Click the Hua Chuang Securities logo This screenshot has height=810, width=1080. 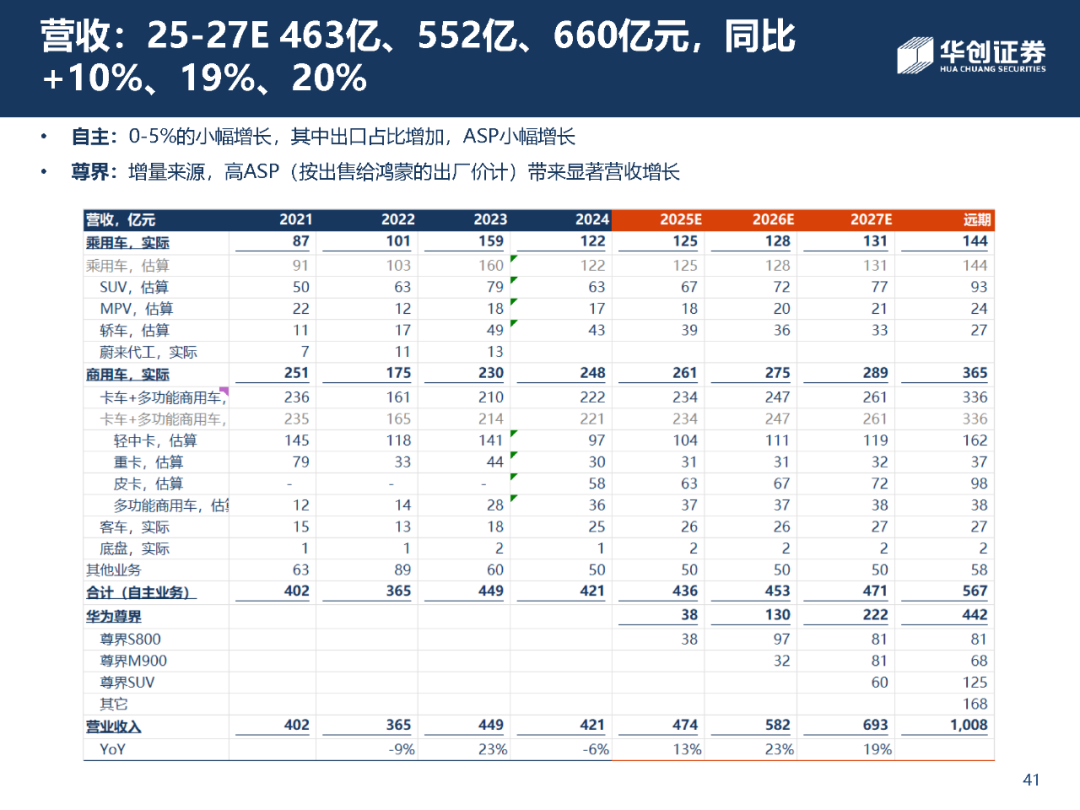point(971,55)
